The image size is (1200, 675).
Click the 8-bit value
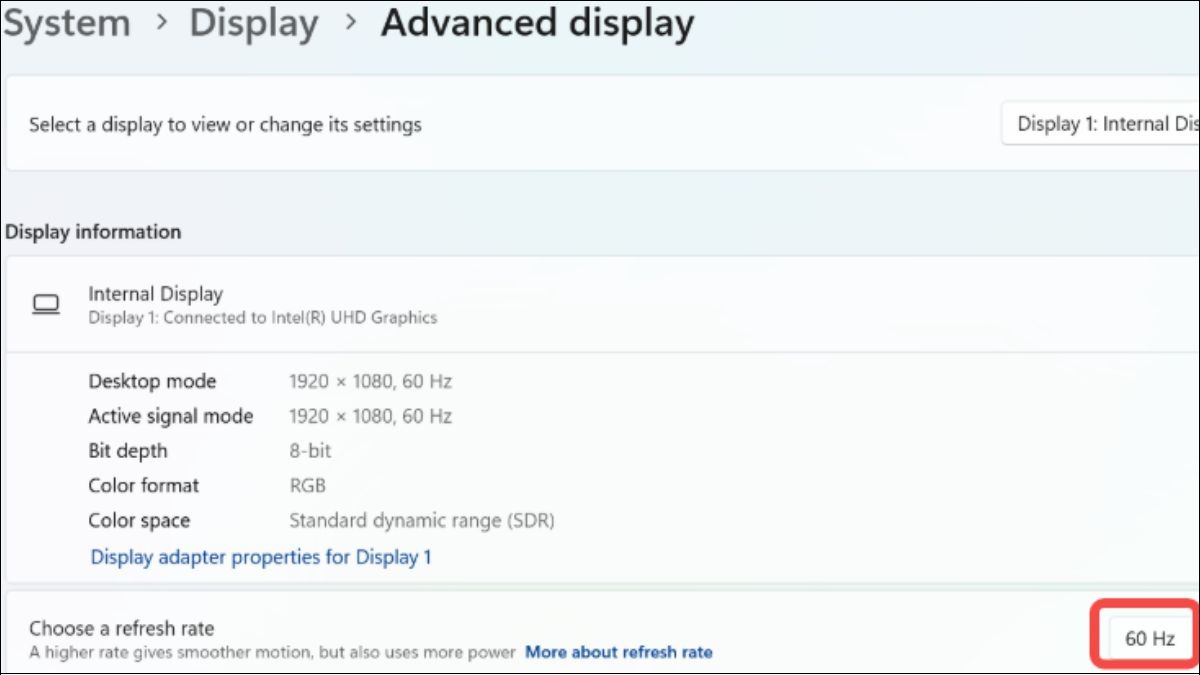310,451
